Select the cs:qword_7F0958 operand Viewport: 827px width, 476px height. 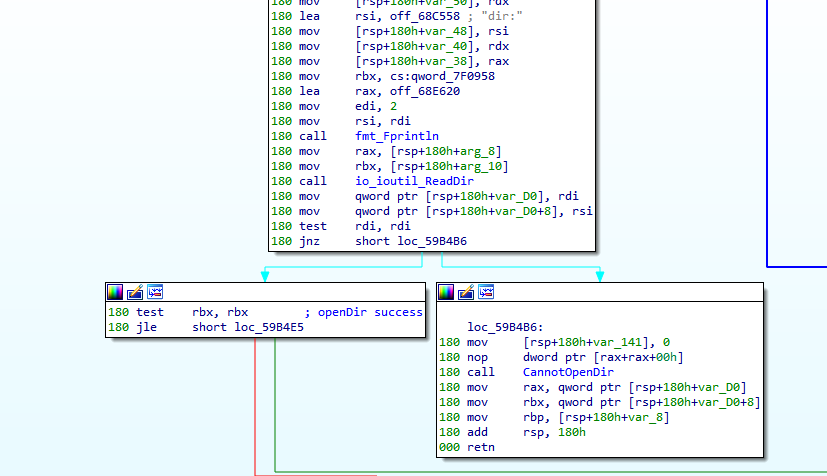coord(424,75)
